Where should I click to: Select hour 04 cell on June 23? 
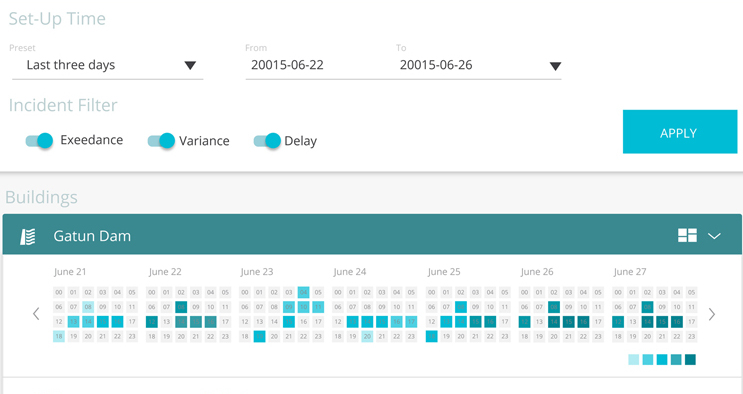pyautogui.click(x=303, y=292)
